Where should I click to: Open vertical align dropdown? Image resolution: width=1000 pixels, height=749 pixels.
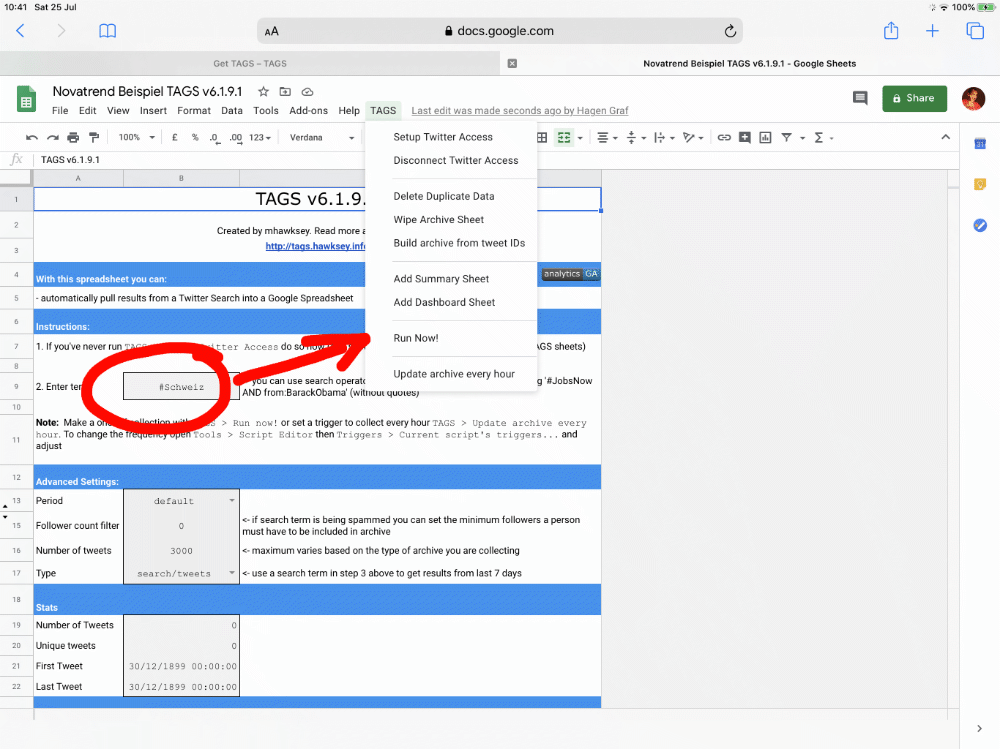point(636,137)
